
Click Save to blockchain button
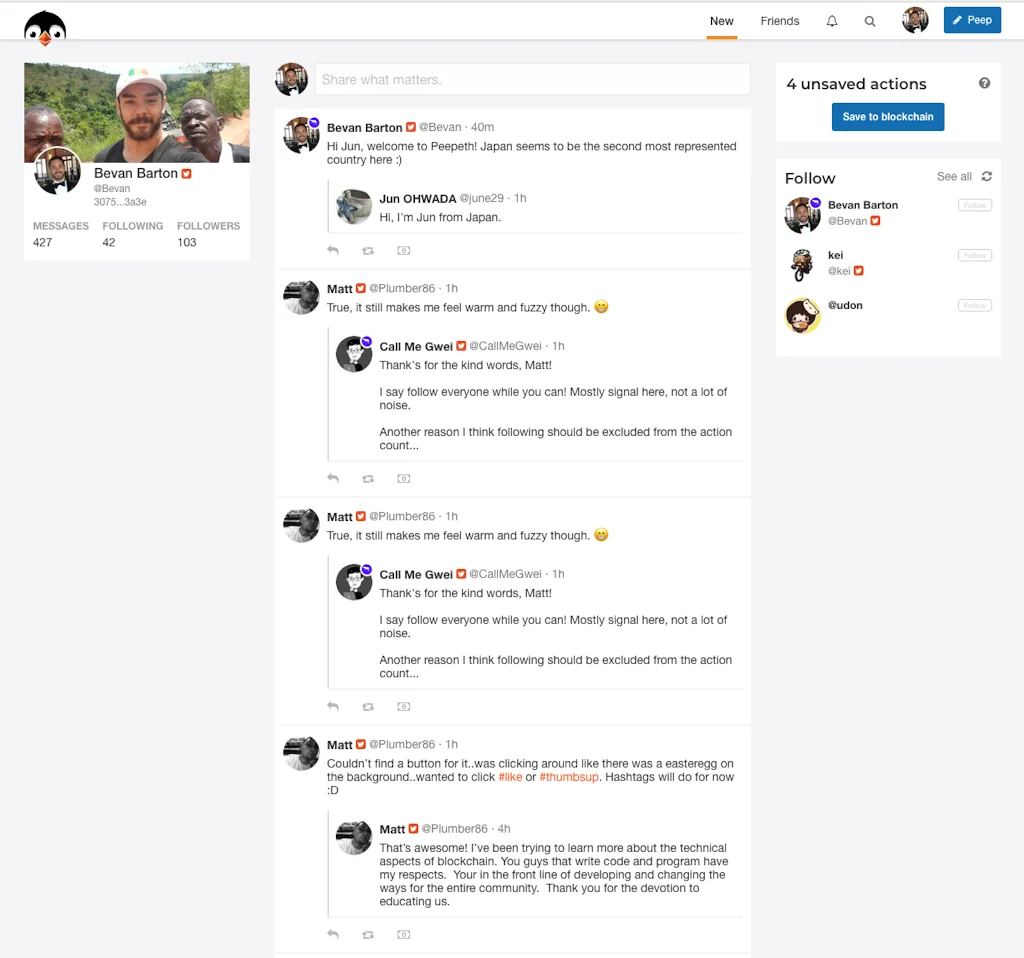point(888,117)
